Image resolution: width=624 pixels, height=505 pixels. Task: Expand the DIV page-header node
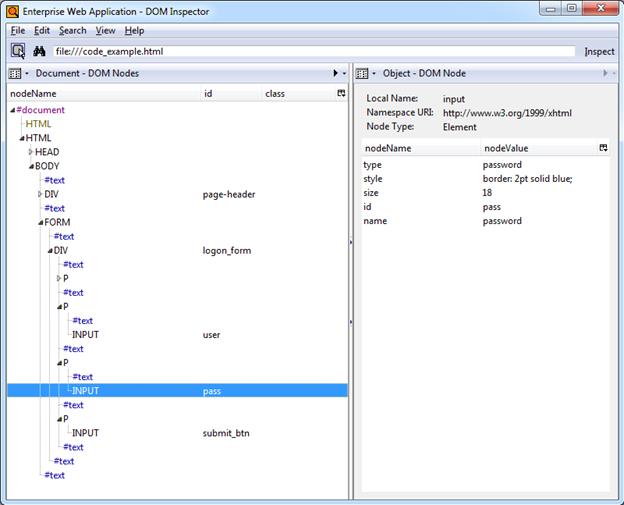click(x=40, y=194)
